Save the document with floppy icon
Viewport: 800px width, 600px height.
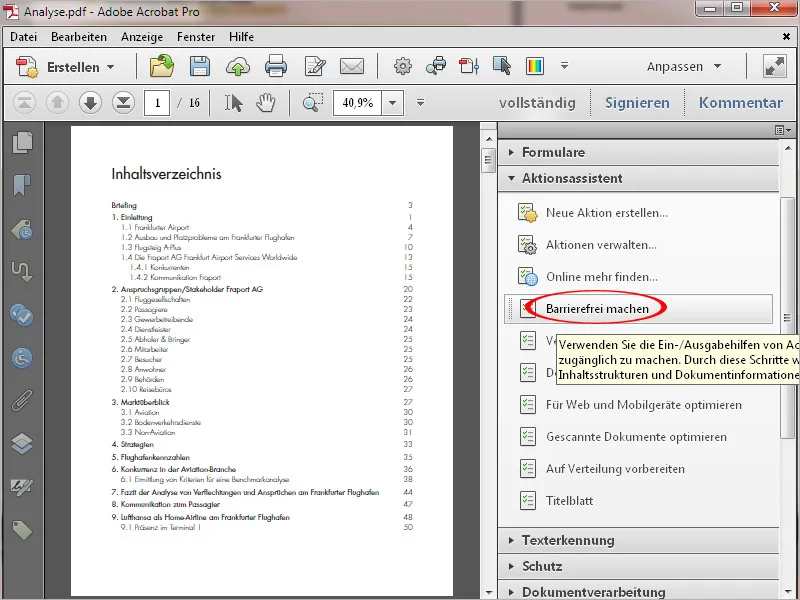pos(199,66)
